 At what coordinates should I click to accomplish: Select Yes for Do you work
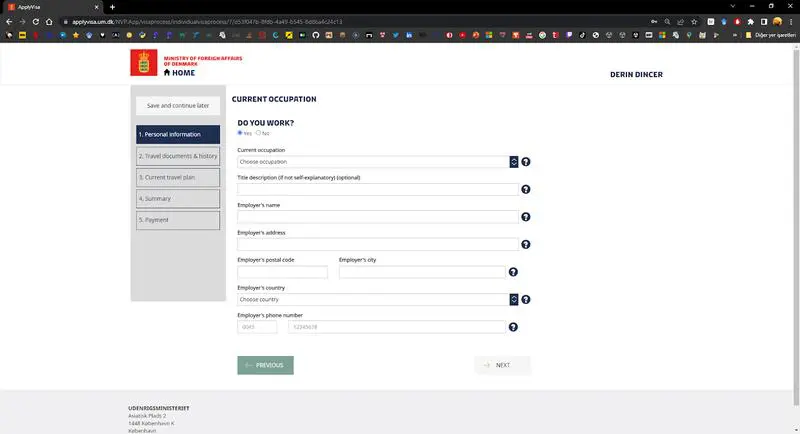pos(240,133)
